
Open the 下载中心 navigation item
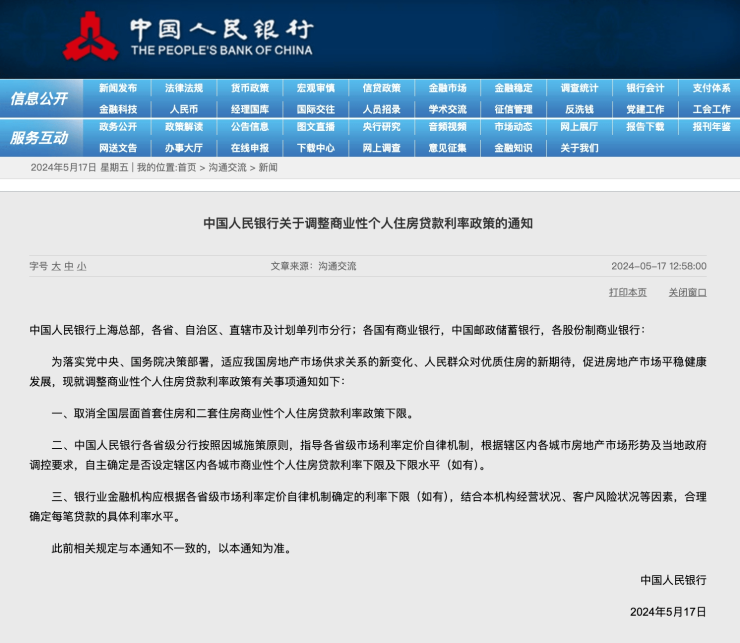pos(316,148)
